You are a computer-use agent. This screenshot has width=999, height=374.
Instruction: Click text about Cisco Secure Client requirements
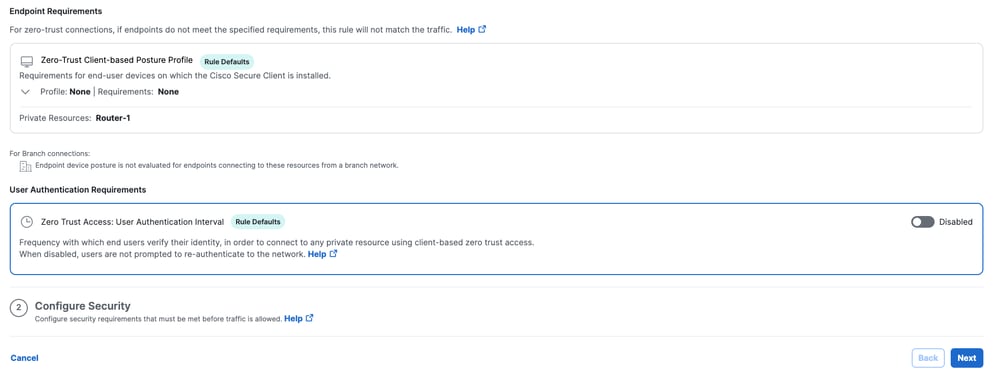(175, 76)
